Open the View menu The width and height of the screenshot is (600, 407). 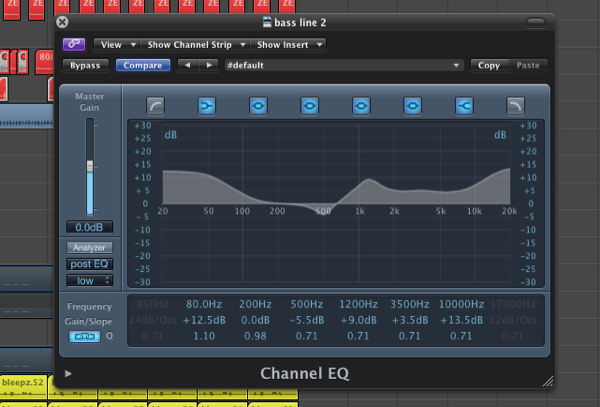click(115, 44)
